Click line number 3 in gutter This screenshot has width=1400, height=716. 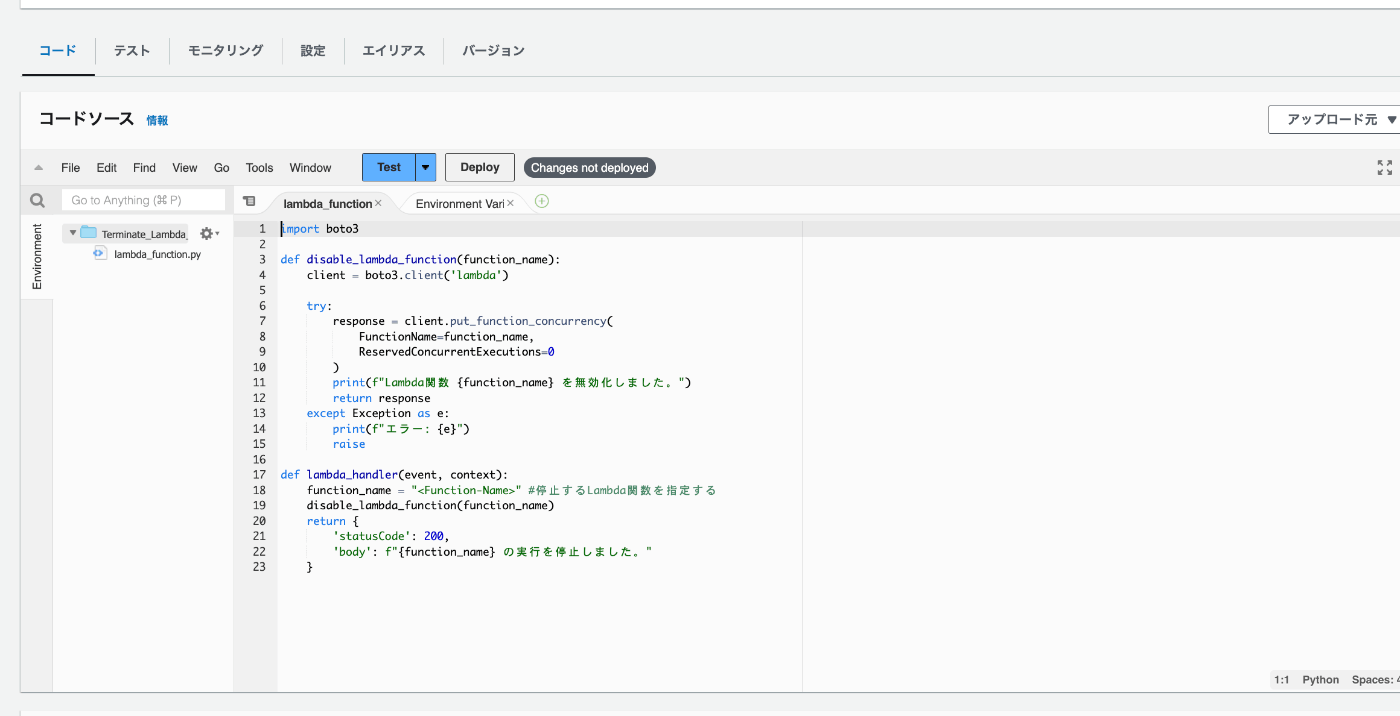(262, 259)
